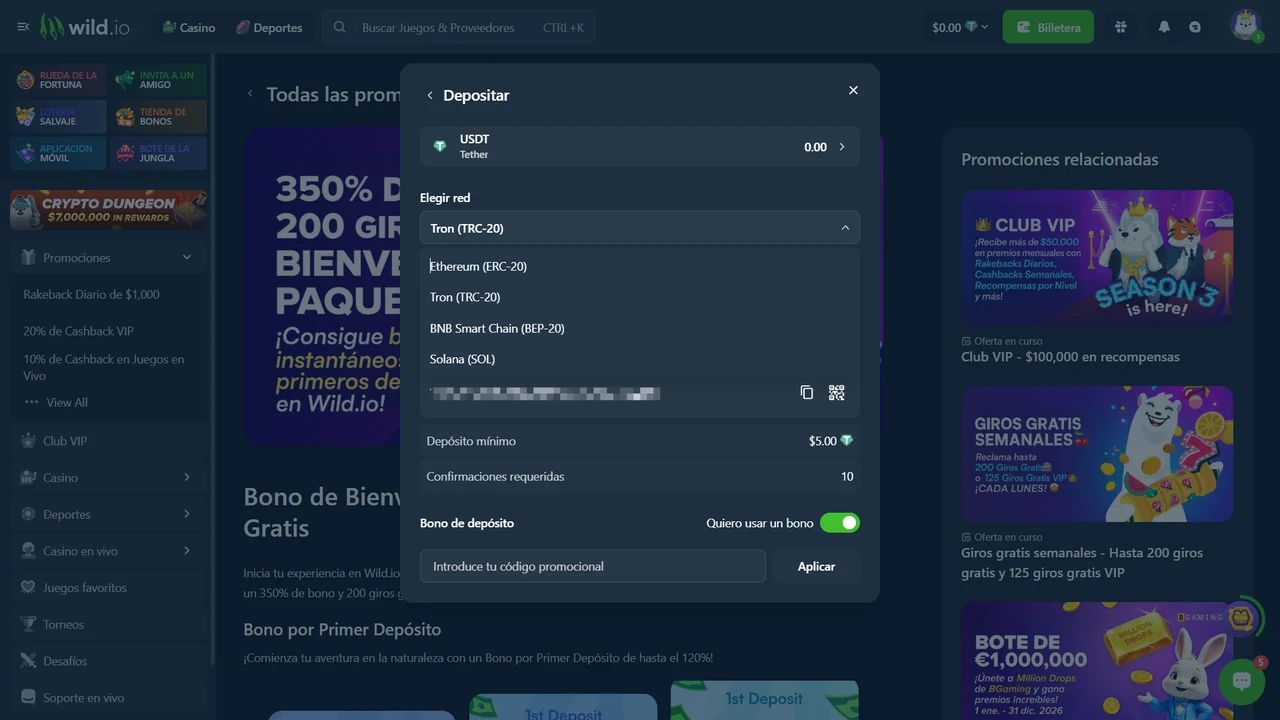Open live chat support bubble
This screenshot has width=1280, height=720.
tap(1242, 681)
